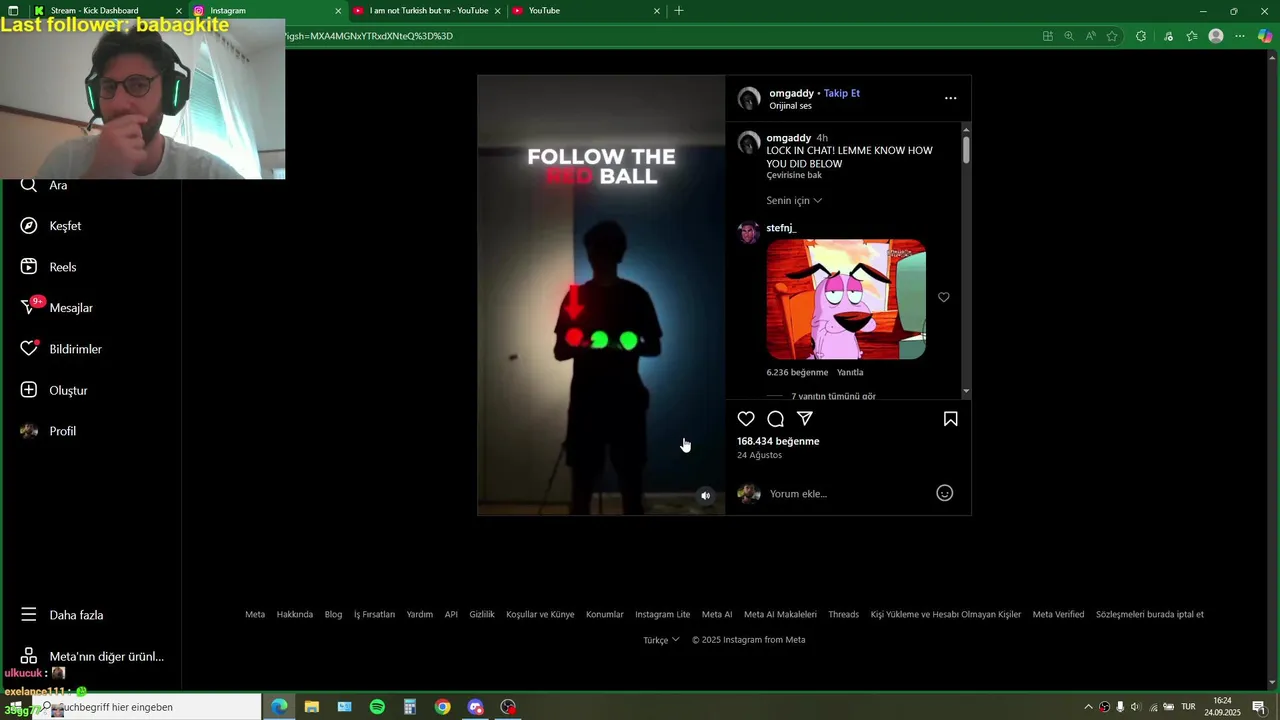Open omgaddy profile picture in post header

coord(749,98)
